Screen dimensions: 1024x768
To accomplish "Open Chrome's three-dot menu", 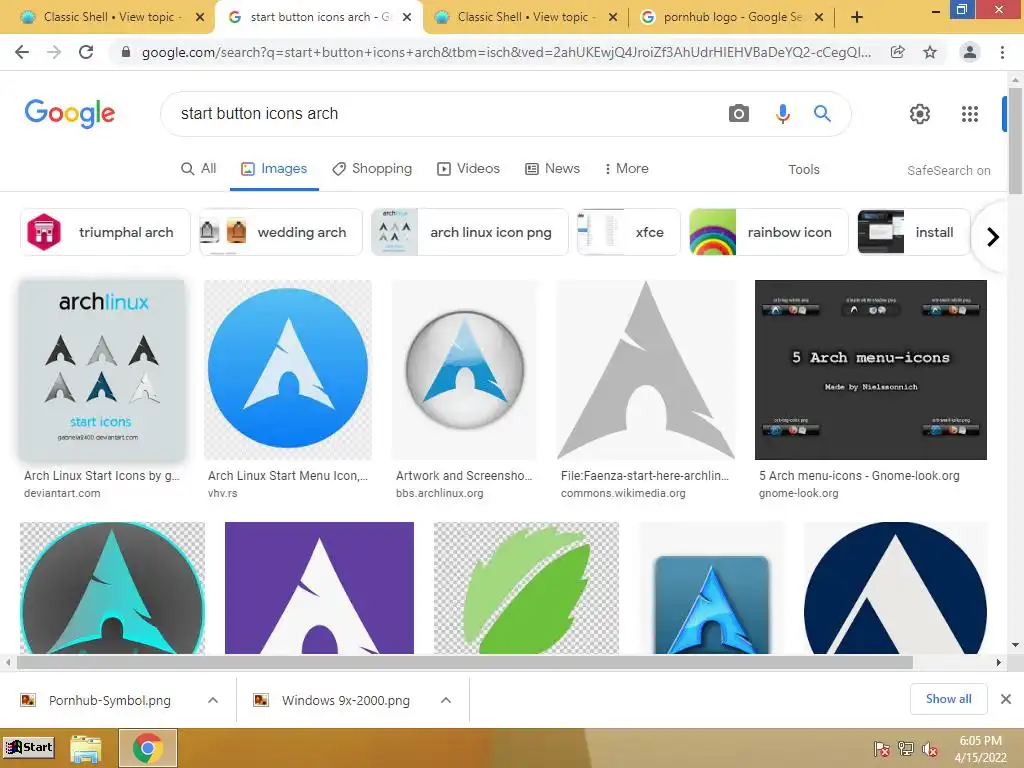I will [x=1002, y=52].
